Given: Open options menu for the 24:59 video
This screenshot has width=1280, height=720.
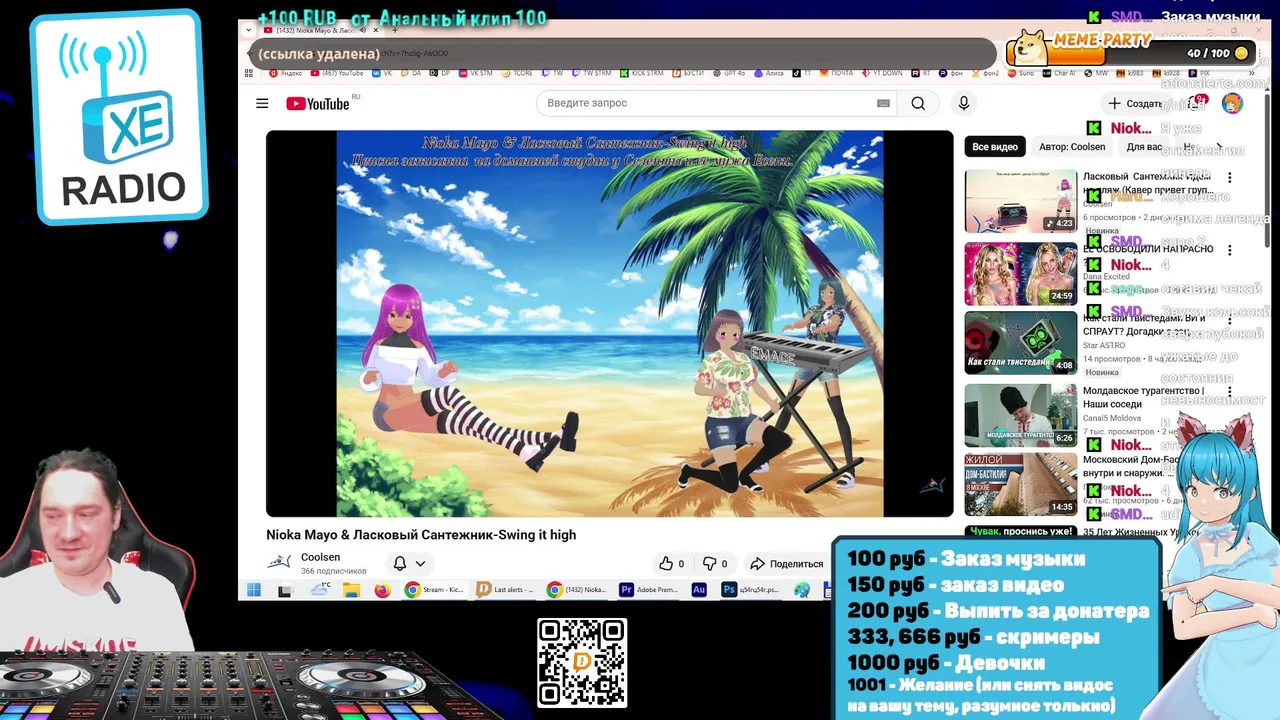Looking at the screenshot, I should [x=1230, y=250].
